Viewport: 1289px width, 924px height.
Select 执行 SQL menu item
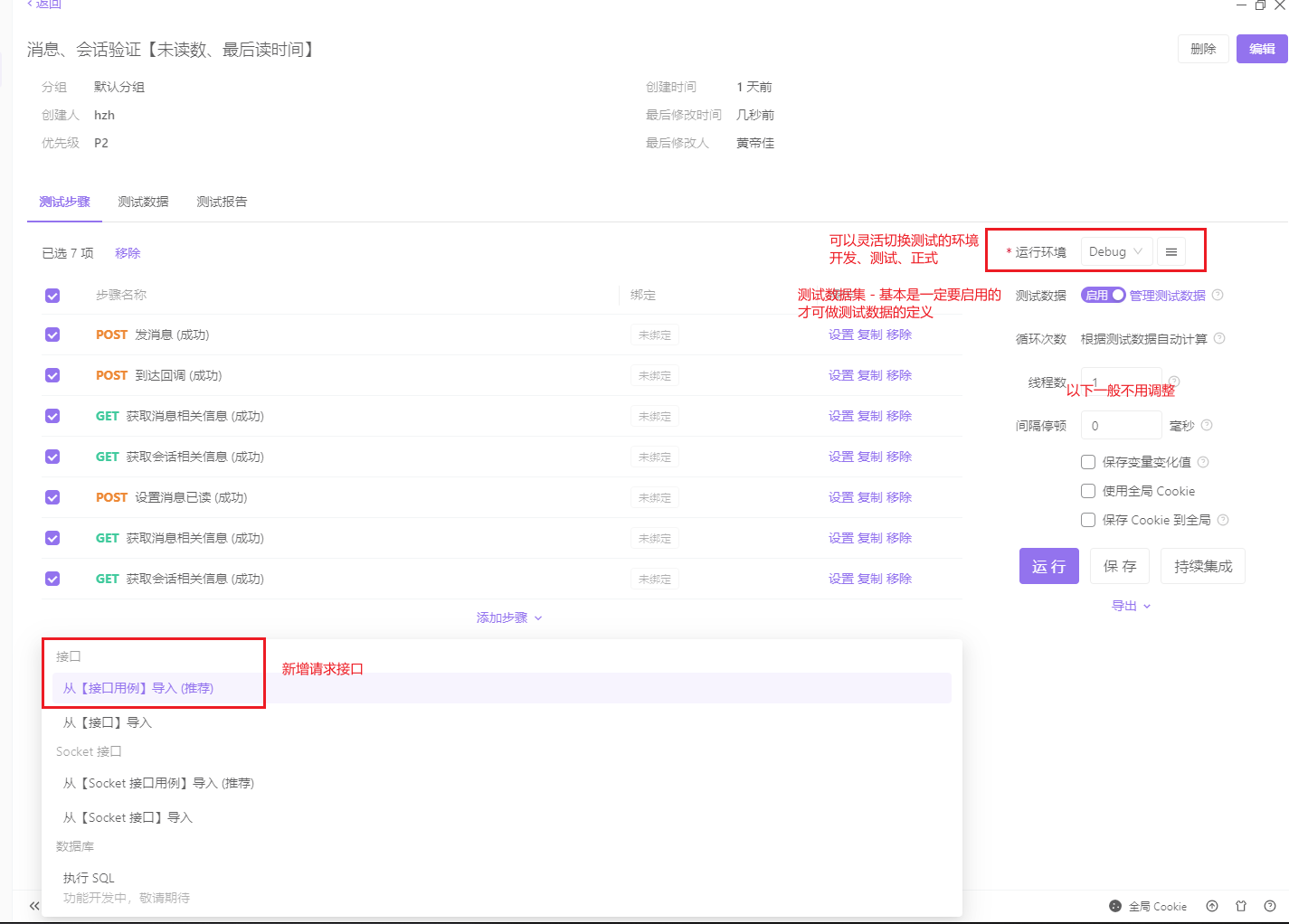click(x=501, y=886)
